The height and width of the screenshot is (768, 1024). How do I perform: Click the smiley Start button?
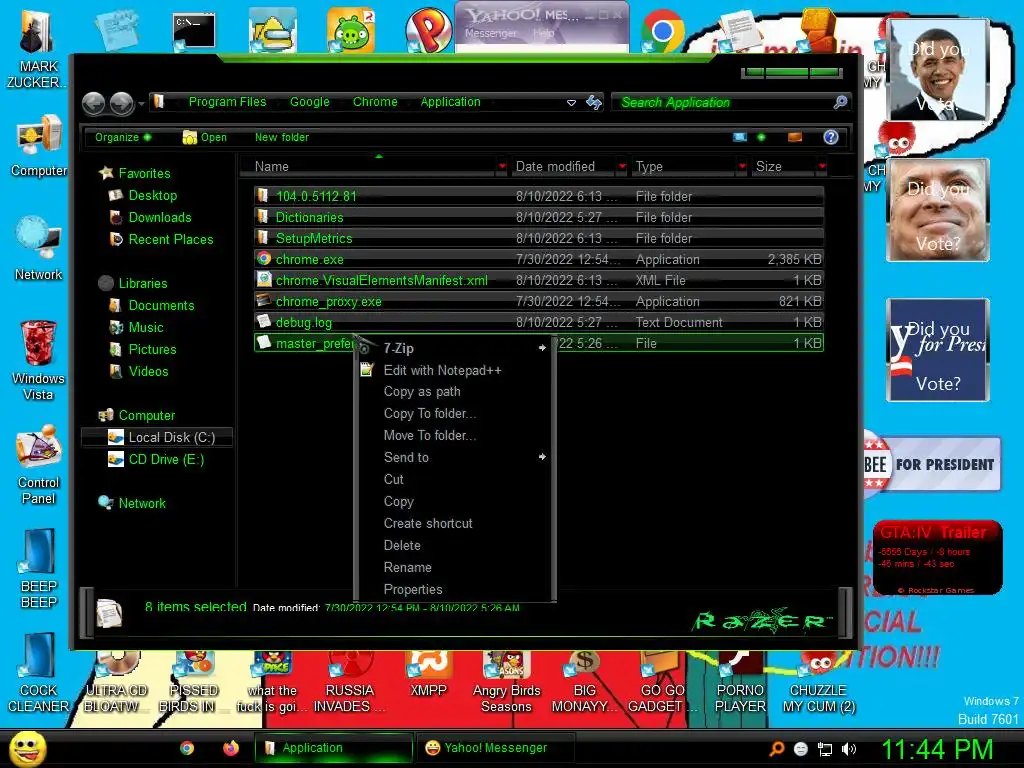pos(27,748)
